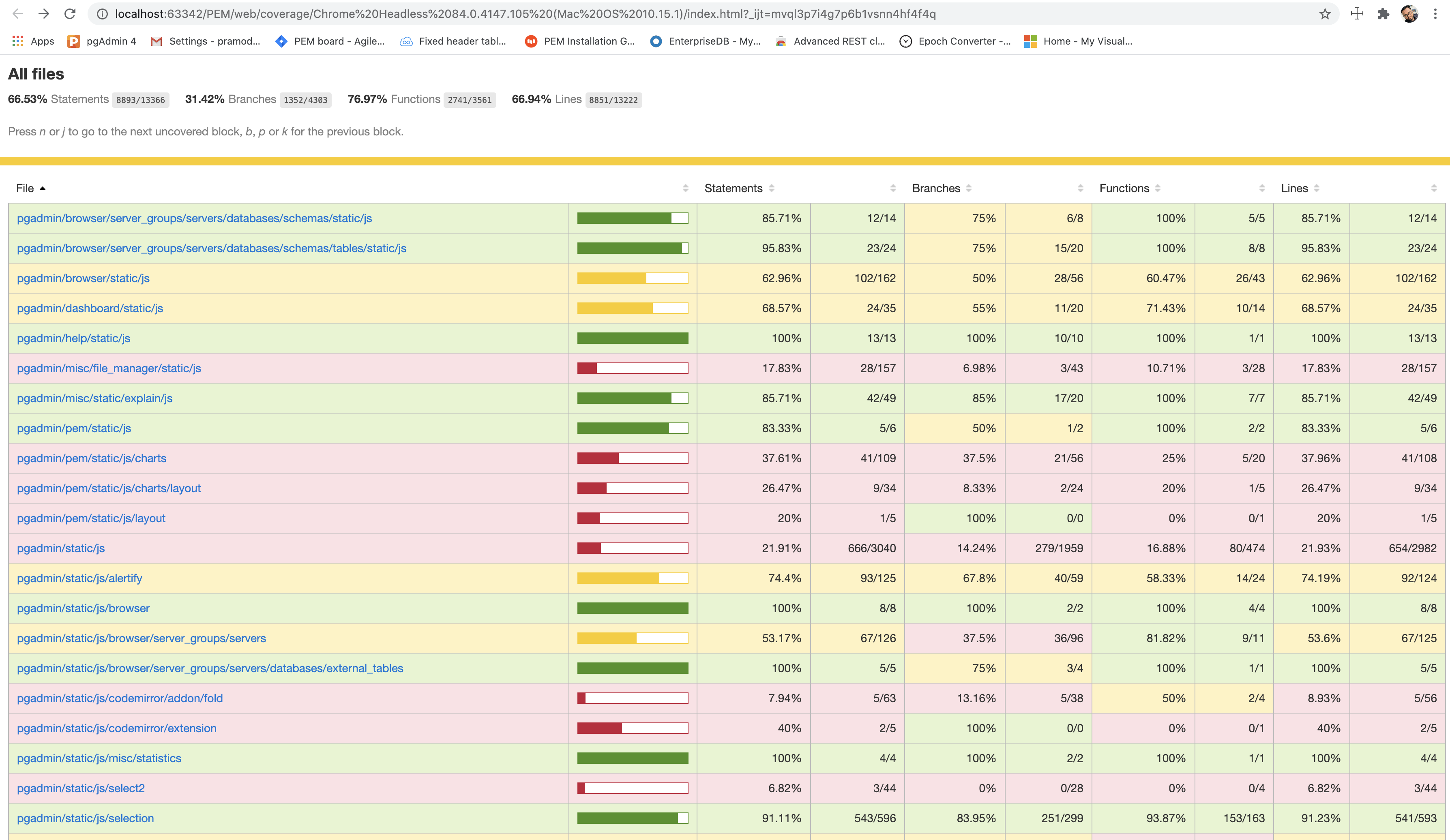Reload the coverage report page
This screenshot has width=1450, height=840.
70,14
